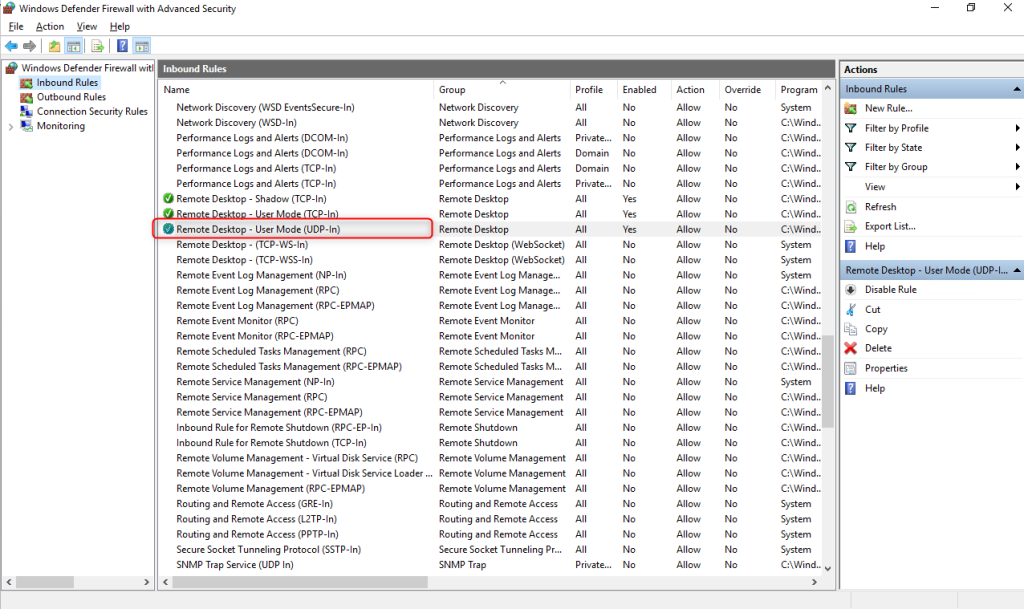Viewport: 1024px width, 609px height.
Task: Open the Filter by Group submenu arrow
Action: pyautogui.click(x=1017, y=167)
